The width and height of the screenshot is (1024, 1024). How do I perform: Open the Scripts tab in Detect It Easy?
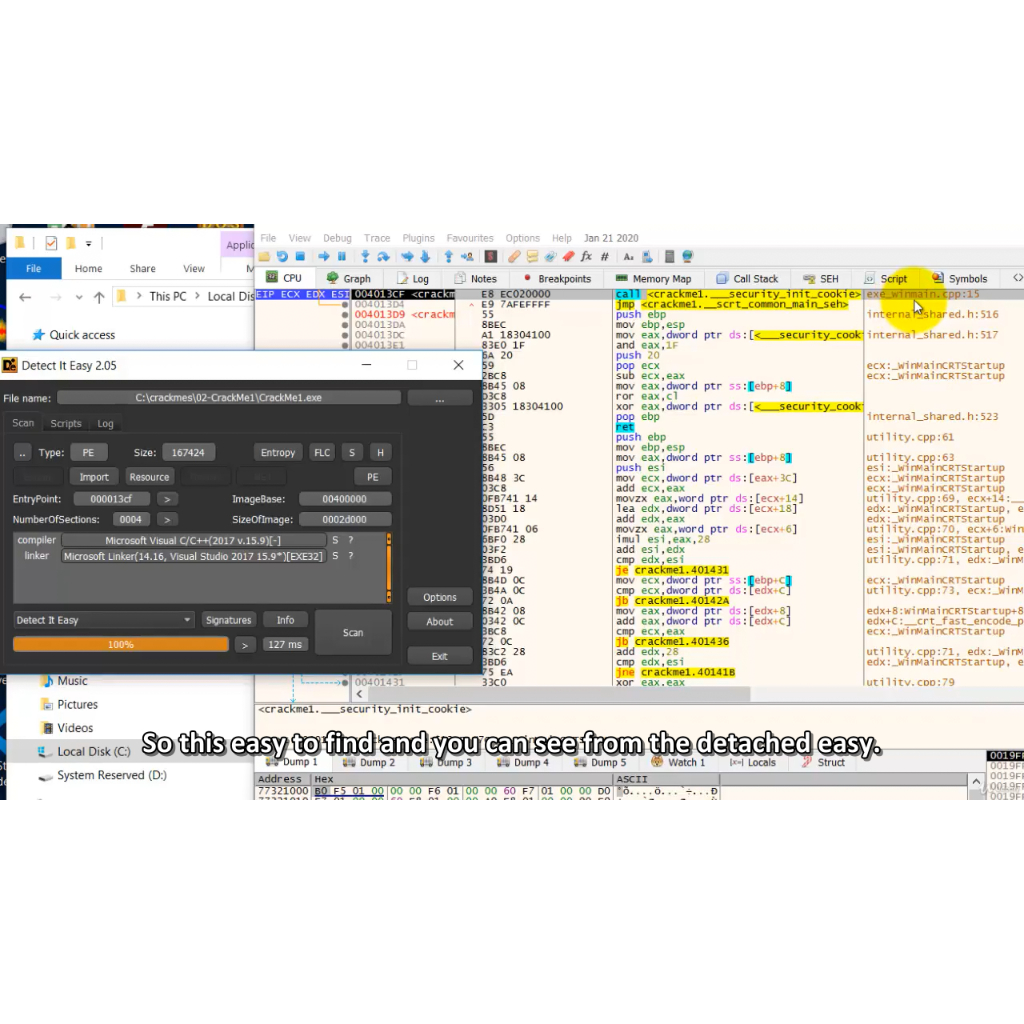click(x=66, y=423)
